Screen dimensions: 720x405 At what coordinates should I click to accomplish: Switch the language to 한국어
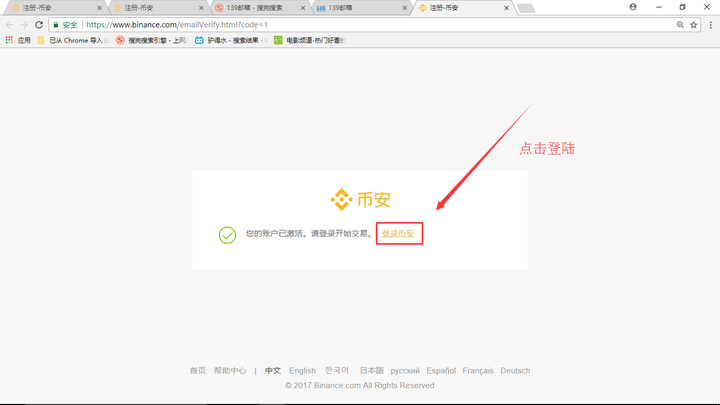[x=337, y=370]
